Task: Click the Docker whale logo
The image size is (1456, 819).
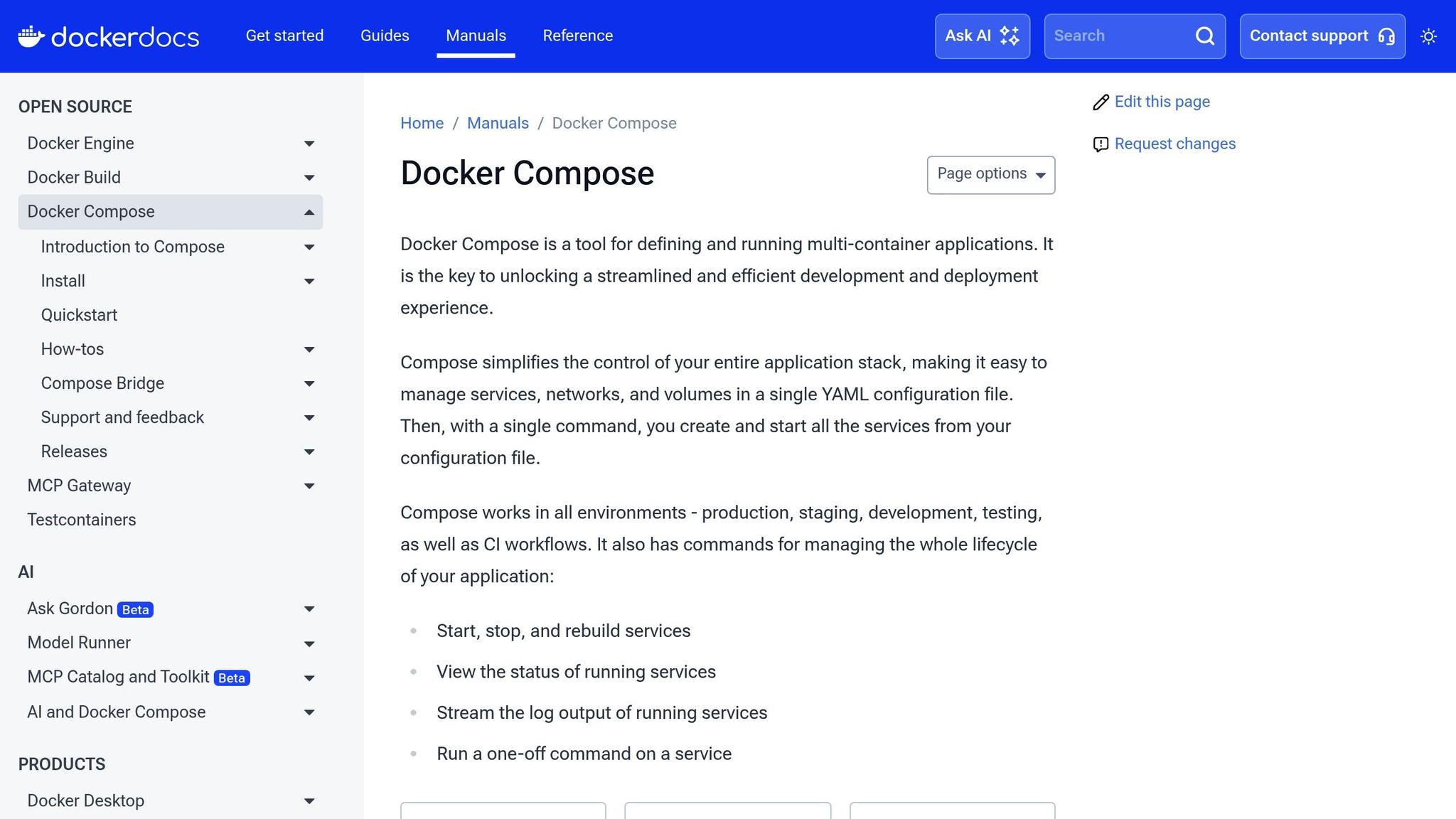Action: pos(31,36)
